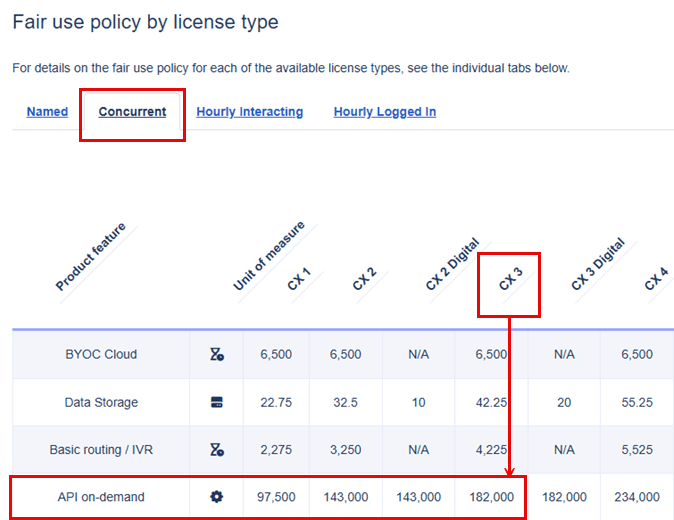Click the hourglass icon in BYOC Cloud row
Screen dimensions: 674x520
[216, 354]
